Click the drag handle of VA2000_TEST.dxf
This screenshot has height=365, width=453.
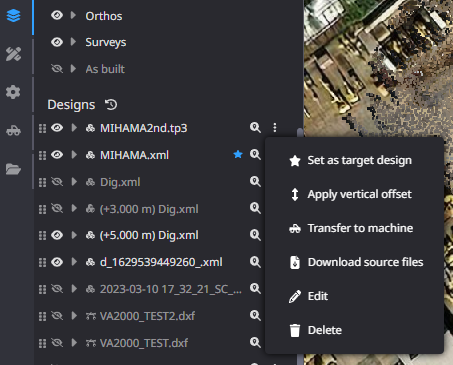pyautogui.click(x=42, y=343)
